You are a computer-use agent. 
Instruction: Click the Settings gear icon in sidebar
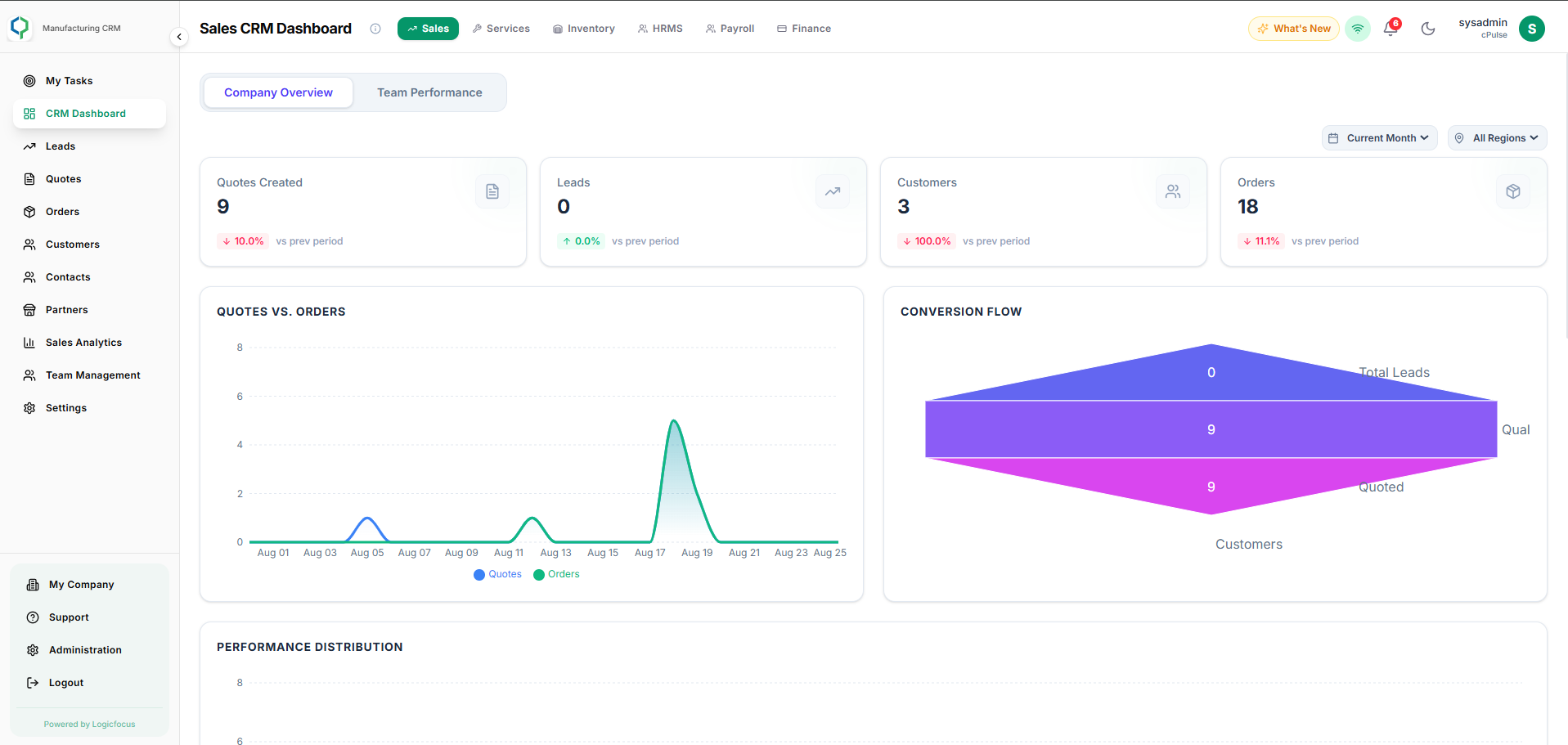click(29, 408)
